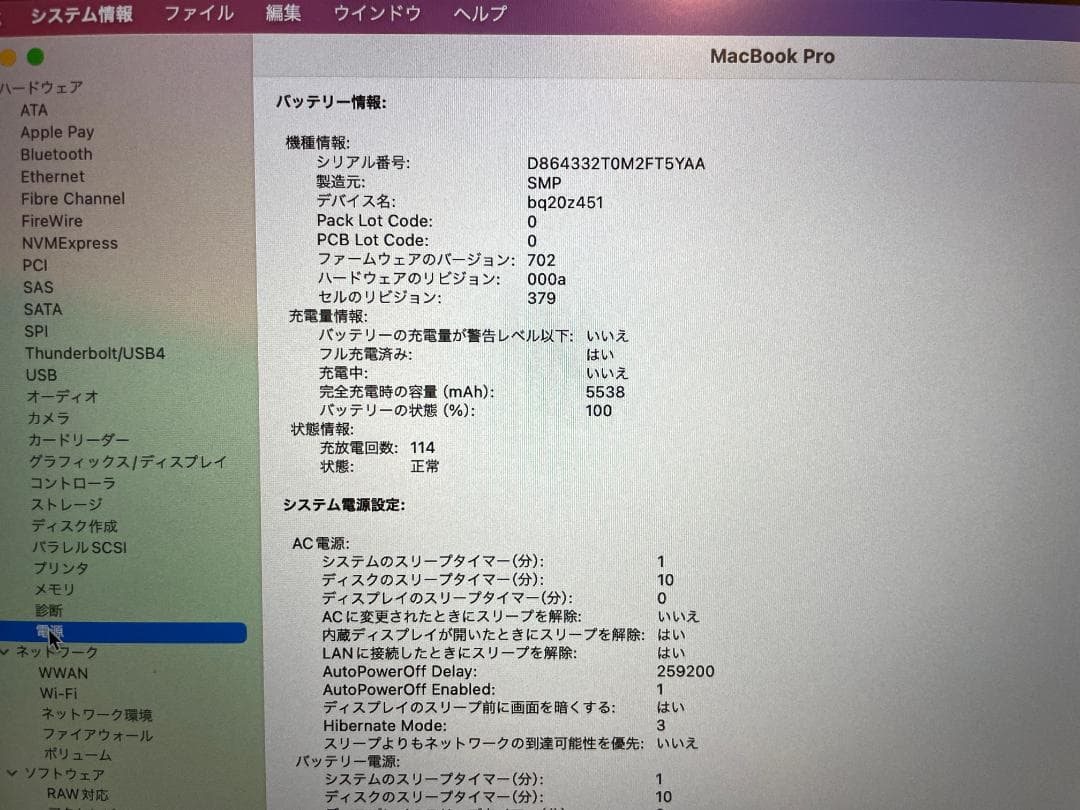The height and width of the screenshot is (810, 1080).
Task: View メモリ information
Action: (46, 589)
